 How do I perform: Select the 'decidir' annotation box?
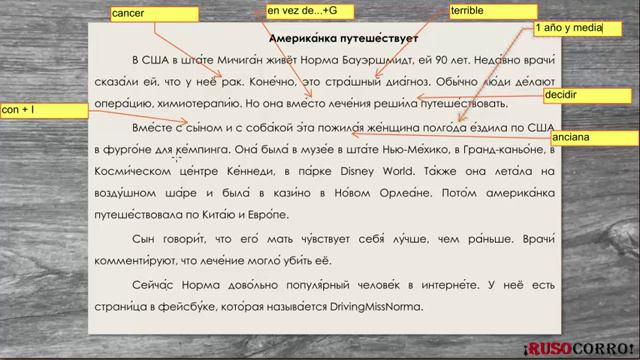coord(587,96)
